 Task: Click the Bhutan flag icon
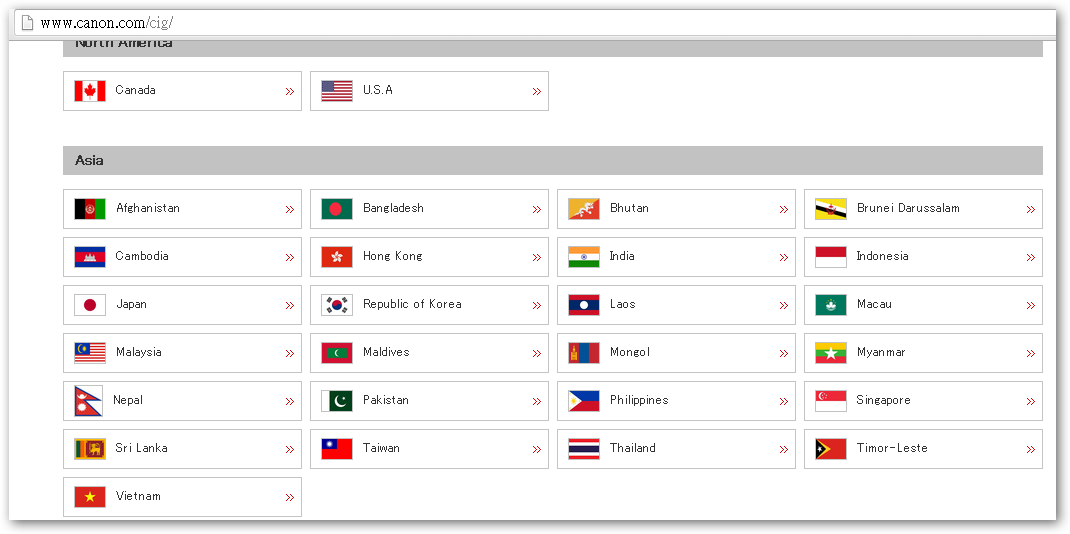click(x=584, y=209)
